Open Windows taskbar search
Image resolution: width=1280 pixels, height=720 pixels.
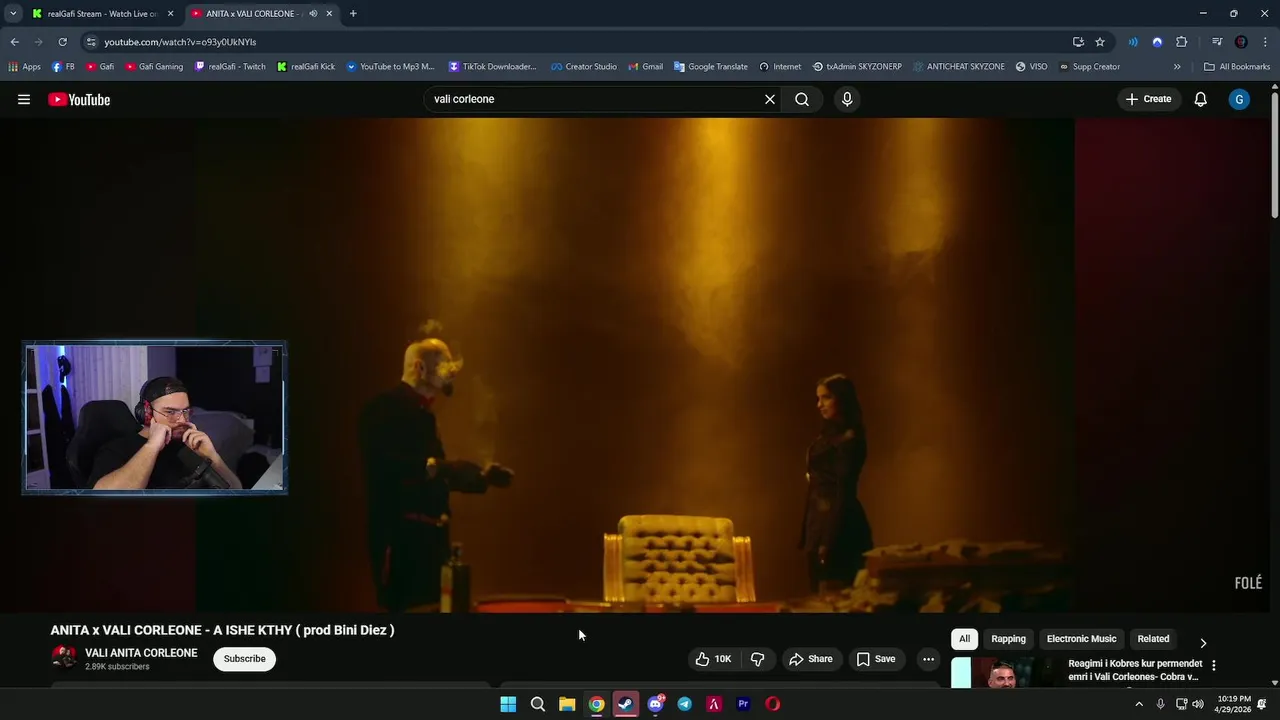(538, 704)
